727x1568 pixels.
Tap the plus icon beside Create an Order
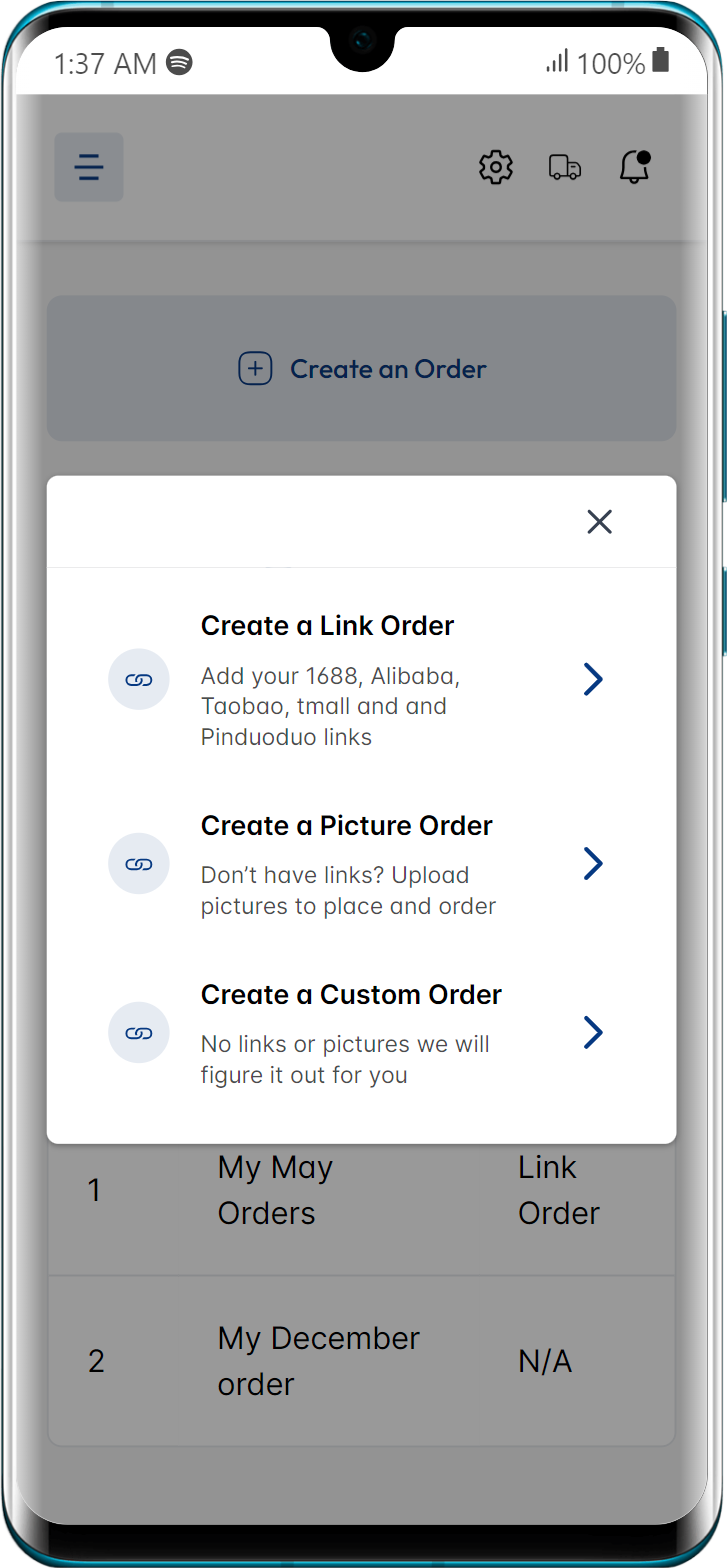pos(255,369)
